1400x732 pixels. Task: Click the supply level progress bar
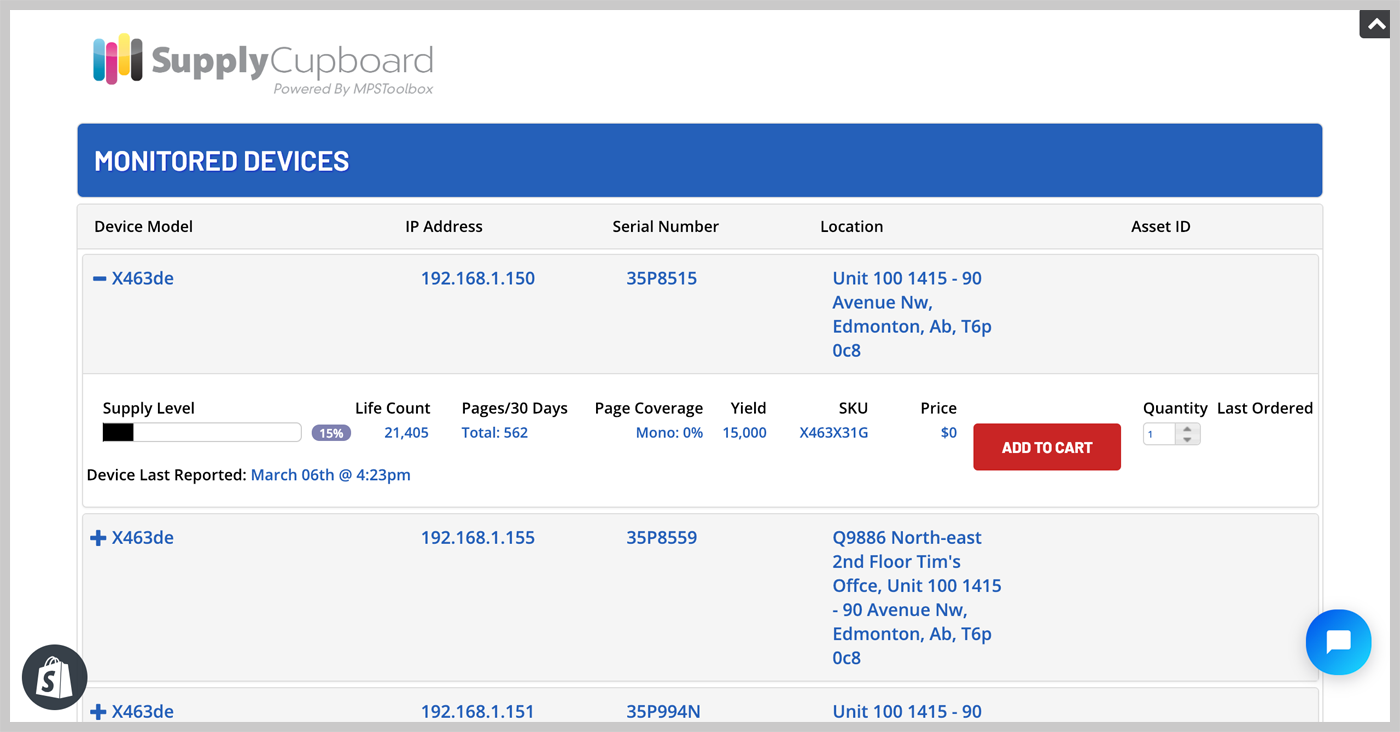[x=201, y=433]
